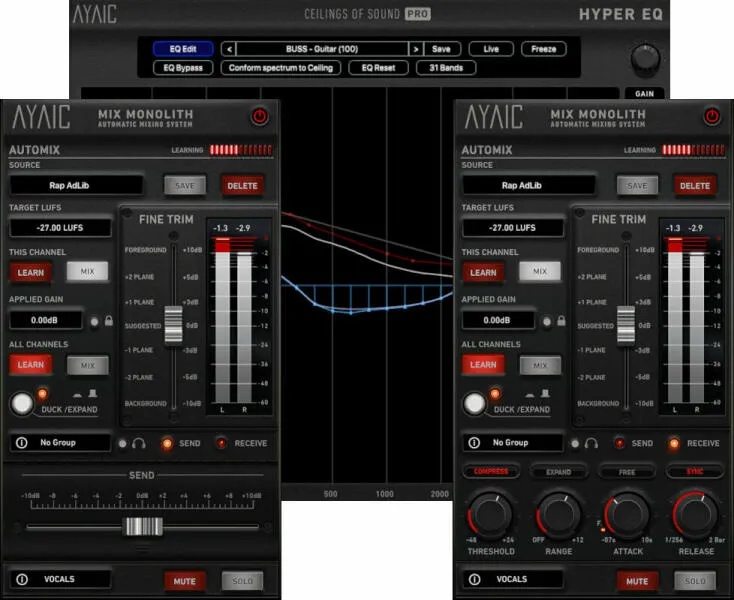
Task: Toggle the dot next to applied gain in right Mix Monolith
Action: click(547, 322)
